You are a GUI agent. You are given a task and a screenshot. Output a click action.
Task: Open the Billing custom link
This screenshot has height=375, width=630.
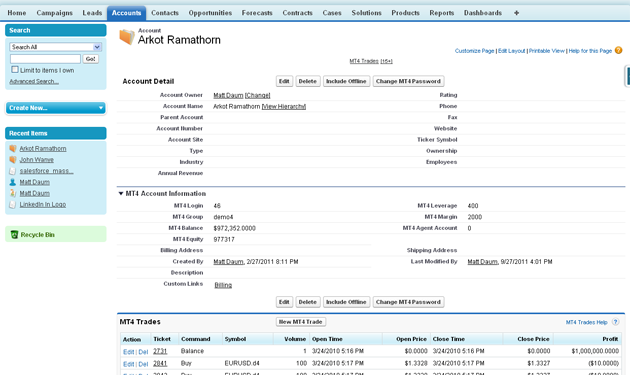[223, 285]
